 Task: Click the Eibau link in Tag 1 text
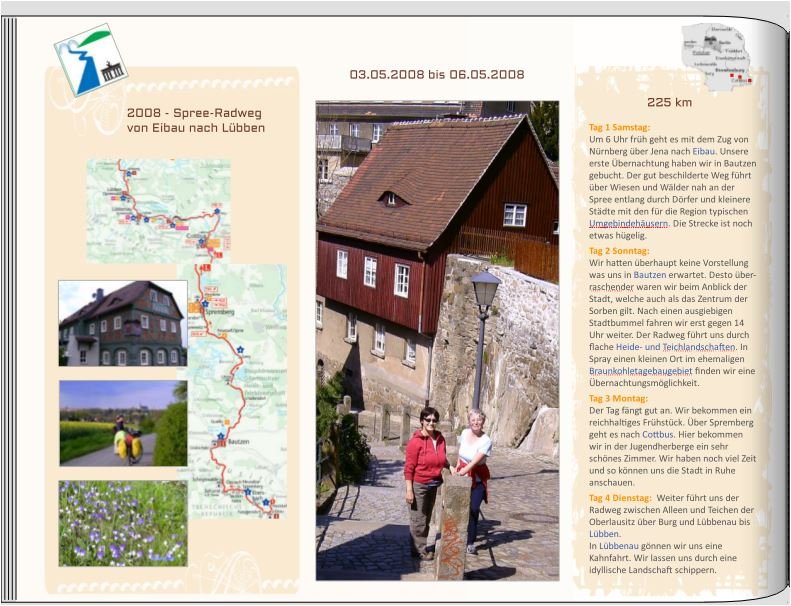pyautogui.click(x=703, y=151)
